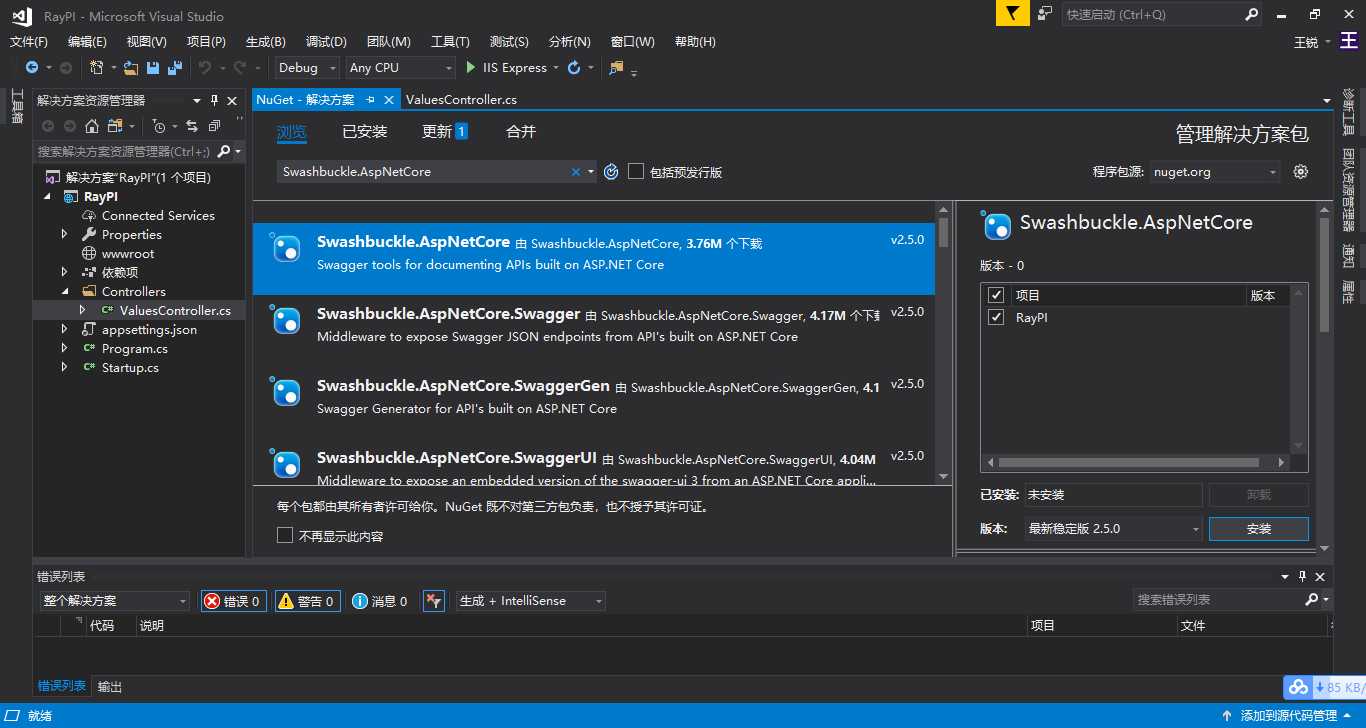Open the File menu
Viewport: 1366px width, 728px height.
pyautogui.click(x=29, y=42)
